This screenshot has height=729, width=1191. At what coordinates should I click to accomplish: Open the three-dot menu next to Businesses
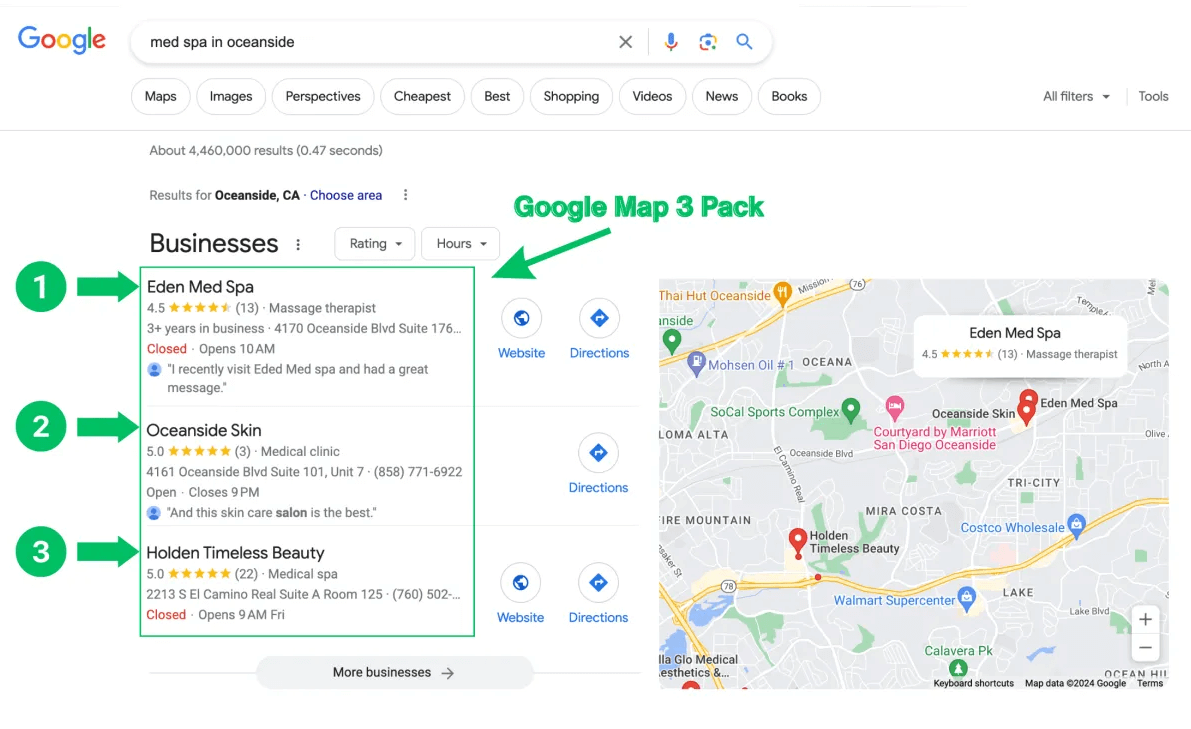(x=298, y=243)
